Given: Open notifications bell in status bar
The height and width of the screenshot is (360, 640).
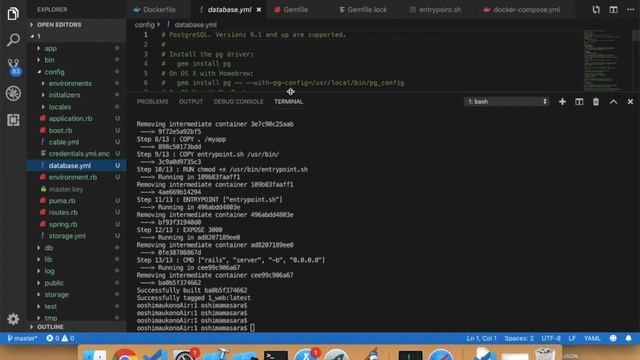Looking at the screenshot, I should pos(629,338).
